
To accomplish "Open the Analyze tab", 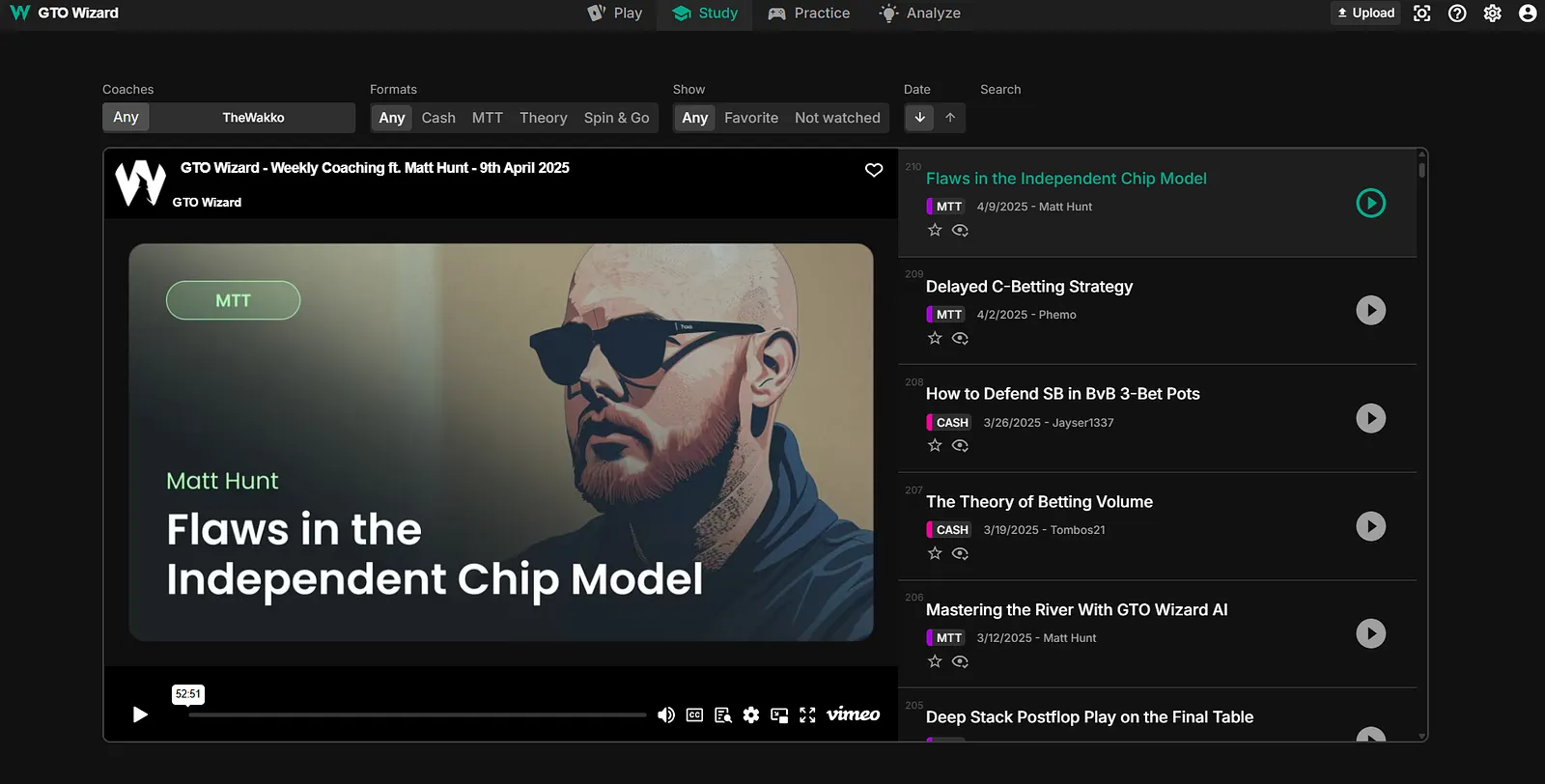I will [920, 14].
